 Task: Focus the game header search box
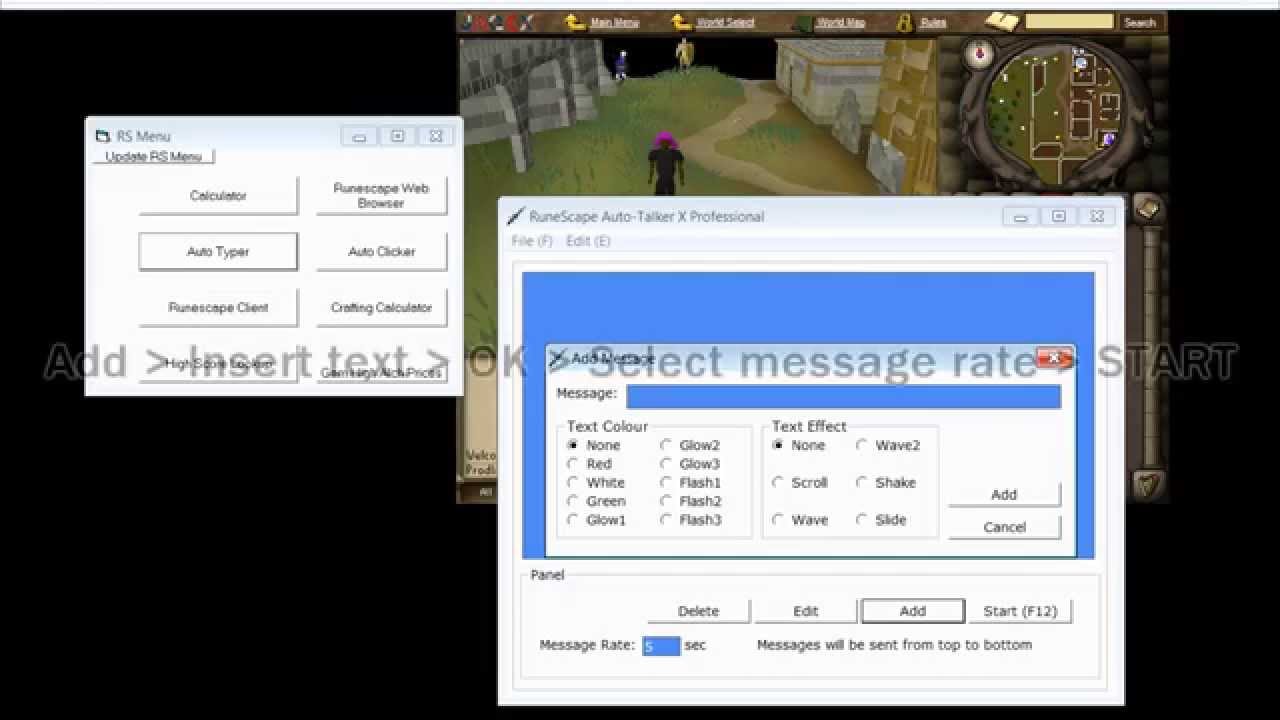click(1069, 21)
